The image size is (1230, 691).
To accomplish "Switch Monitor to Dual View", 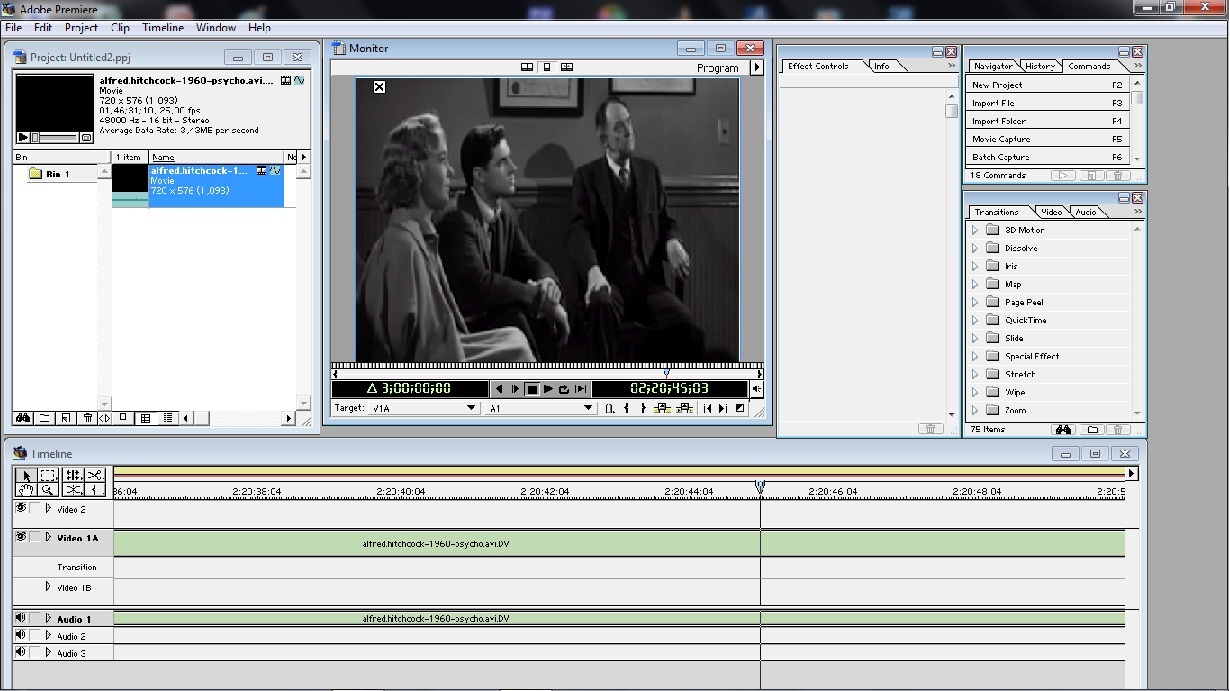I will pyautogui.click(x=527, y=67).
